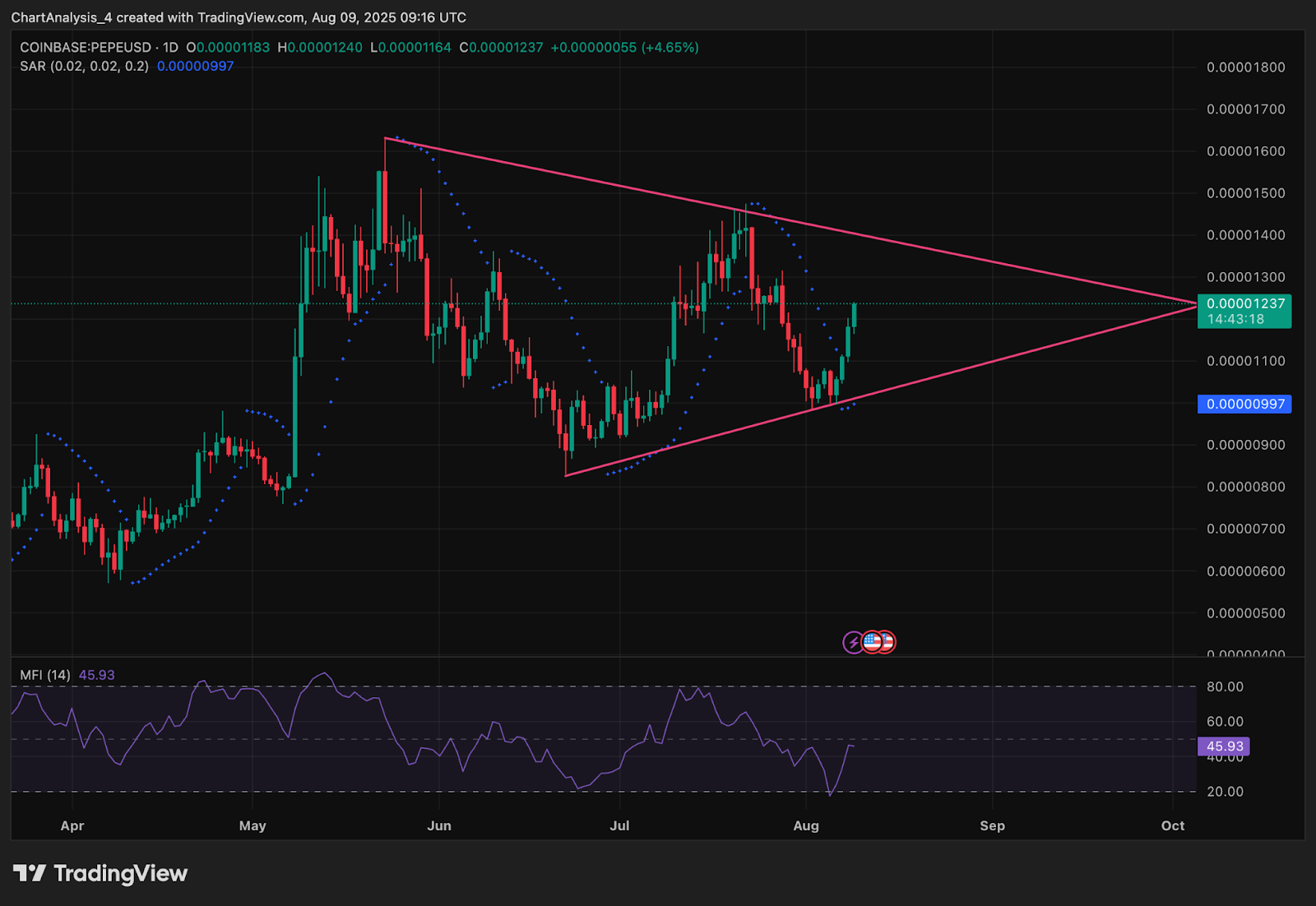This screenshot has height=906, width=1316.
Task: Click the purple lightning bolt event icon
Action: pos(853,642)
